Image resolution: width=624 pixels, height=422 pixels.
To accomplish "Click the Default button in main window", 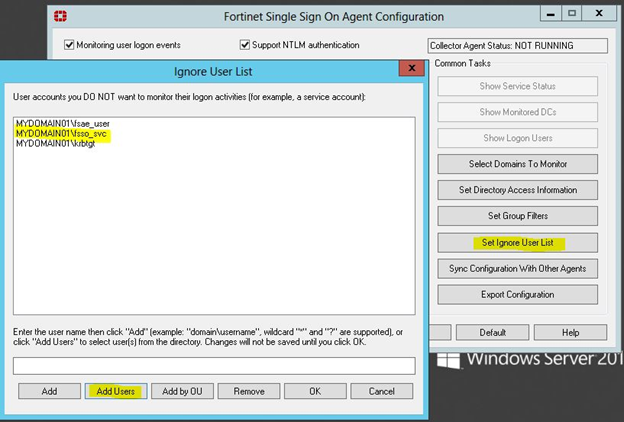I will [492, 332].
